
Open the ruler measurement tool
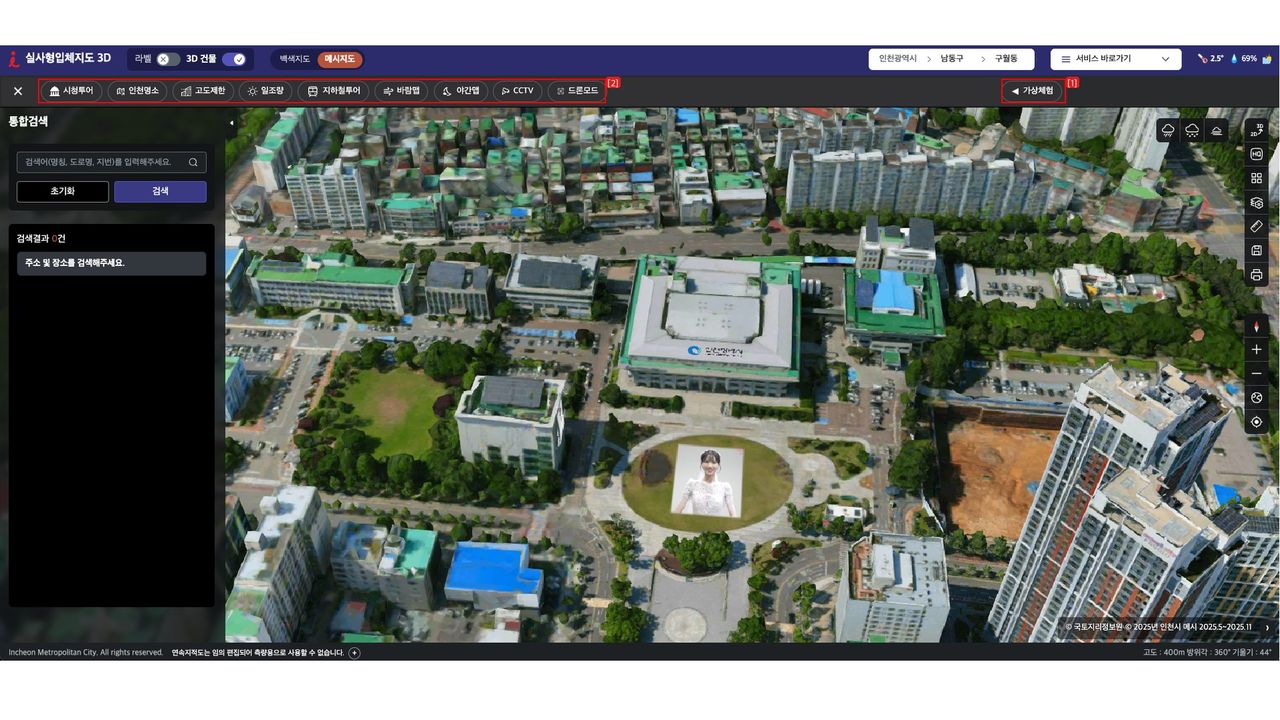pyautogui.click(x=1256, y=226)
